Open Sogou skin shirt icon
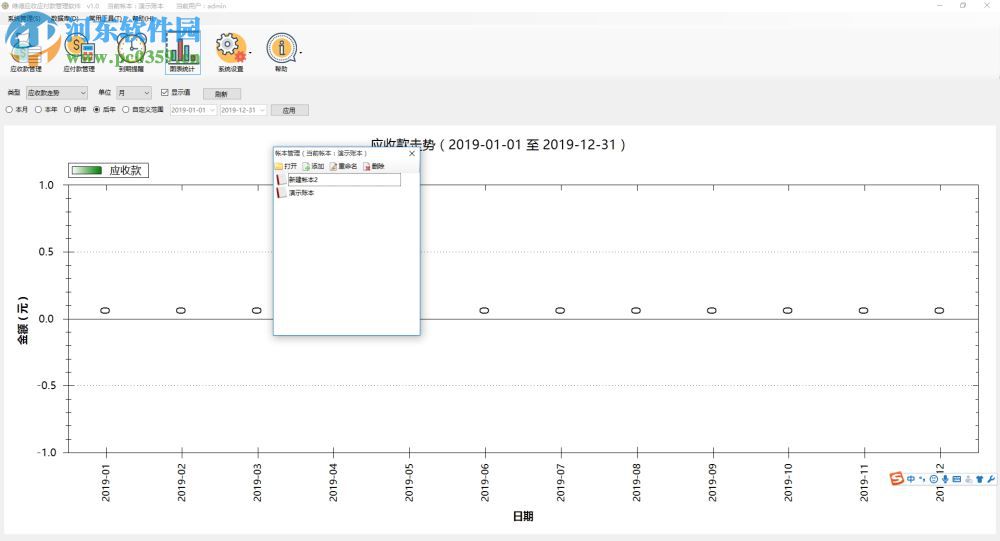The height and width of the screenshot is (541, 1000). 980,479
